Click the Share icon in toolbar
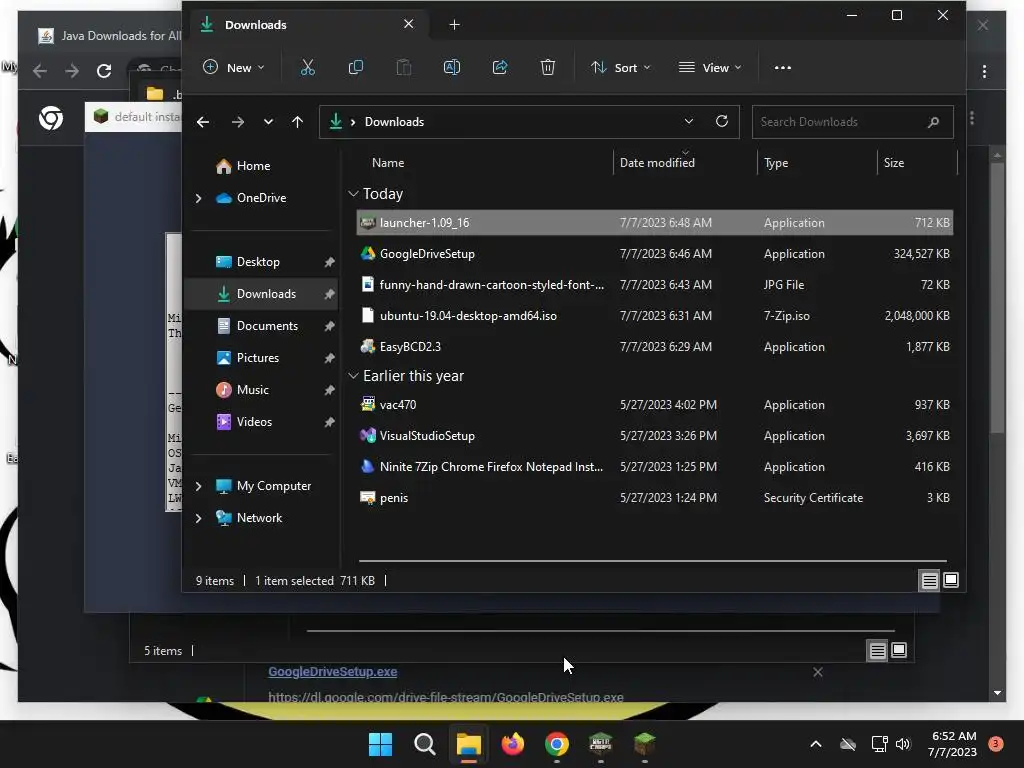This screenshot has height=768, width=1024. coord(500,67)
